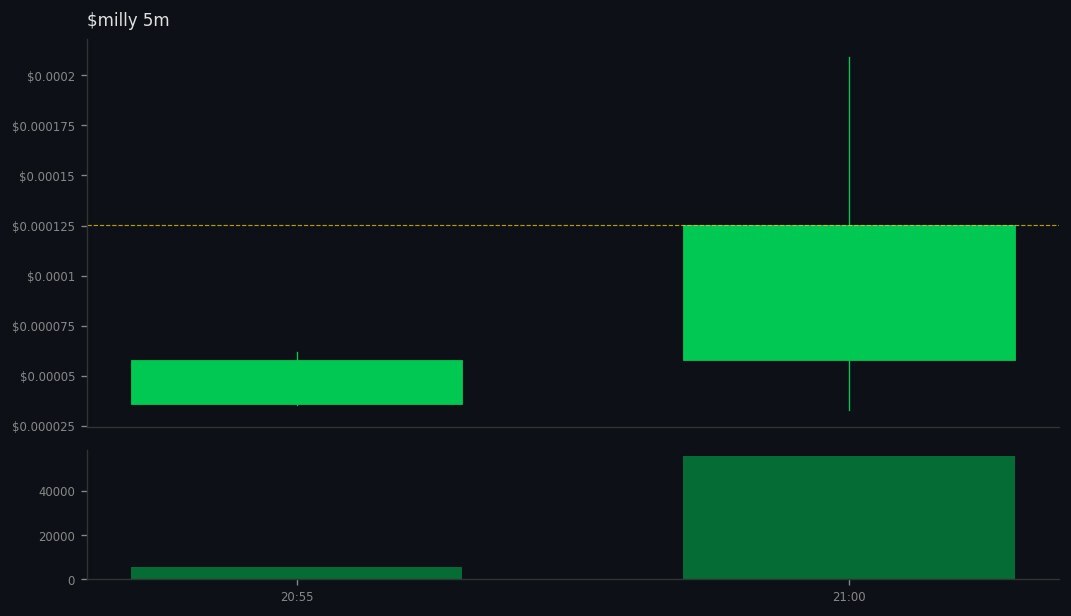1071x616 pixels.
Task: Click the 0 volume axis label
Action: click(70, 580)
